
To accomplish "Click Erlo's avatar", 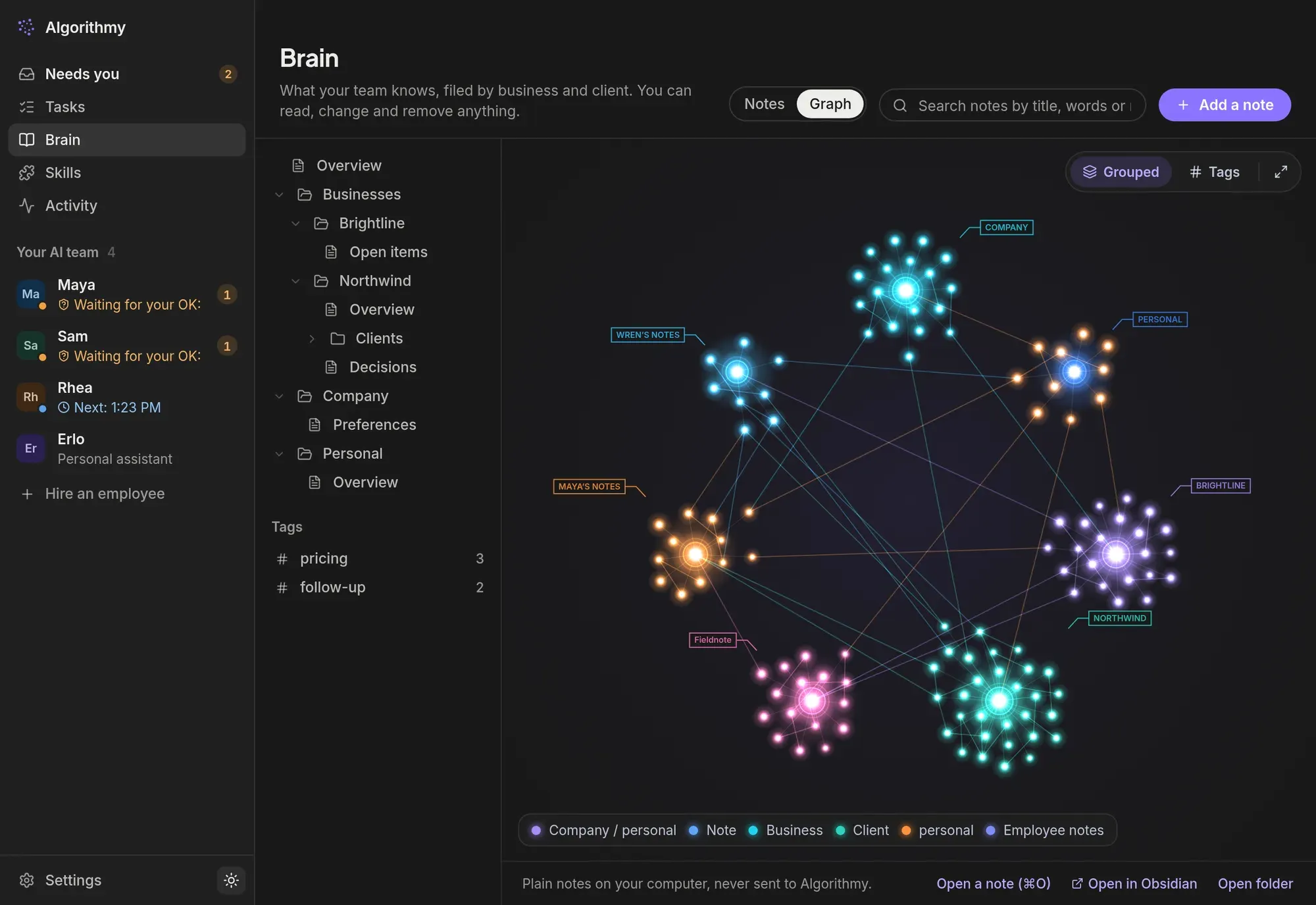I will (x=30, y=448).
